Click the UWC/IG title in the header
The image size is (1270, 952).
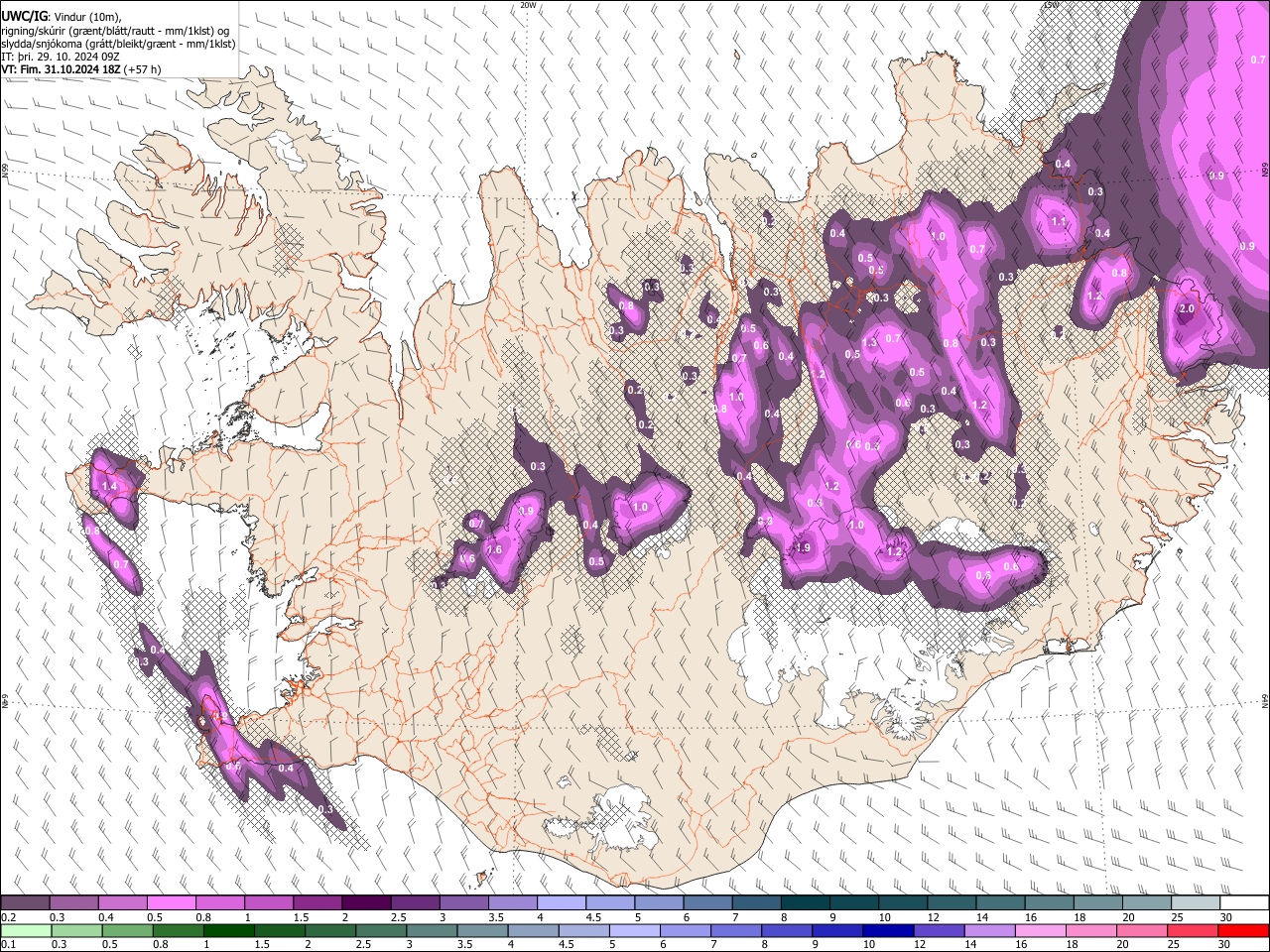point(23,16)
